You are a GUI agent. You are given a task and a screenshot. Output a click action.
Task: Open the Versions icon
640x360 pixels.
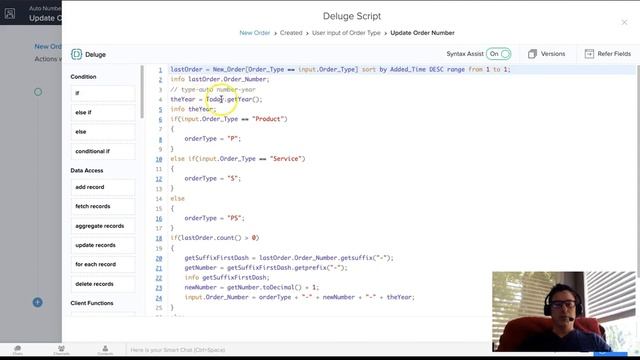(x=532, y=54)
